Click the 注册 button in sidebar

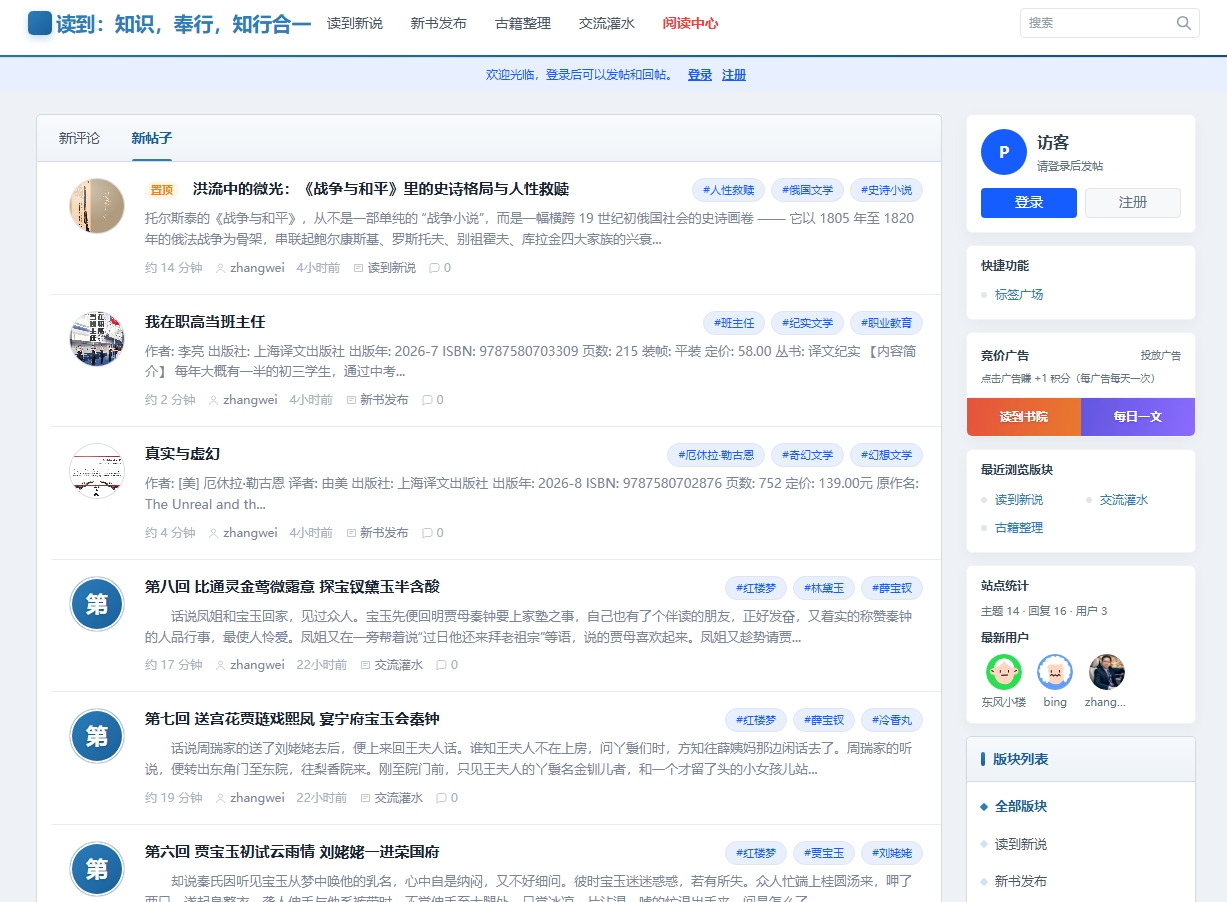(1133, 202)
